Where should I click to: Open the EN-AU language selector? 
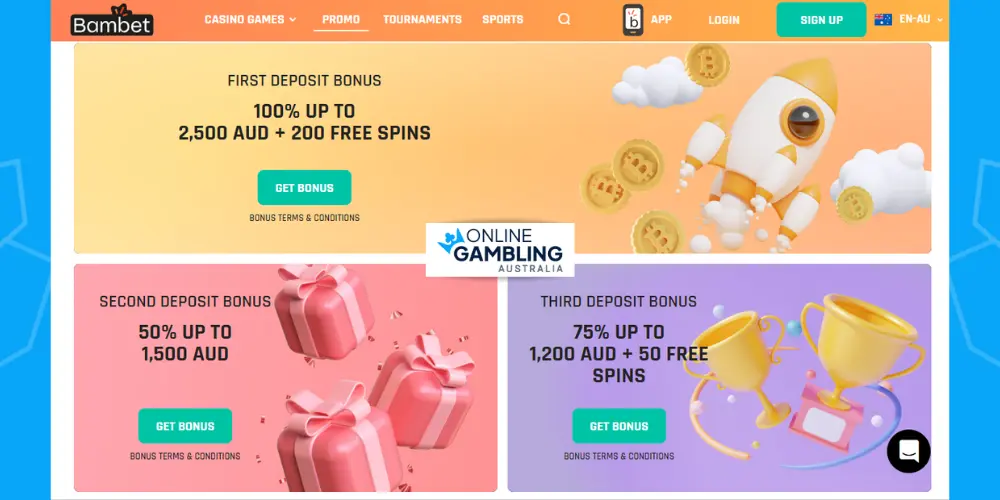pyautogui.click(x=920, y=19)
